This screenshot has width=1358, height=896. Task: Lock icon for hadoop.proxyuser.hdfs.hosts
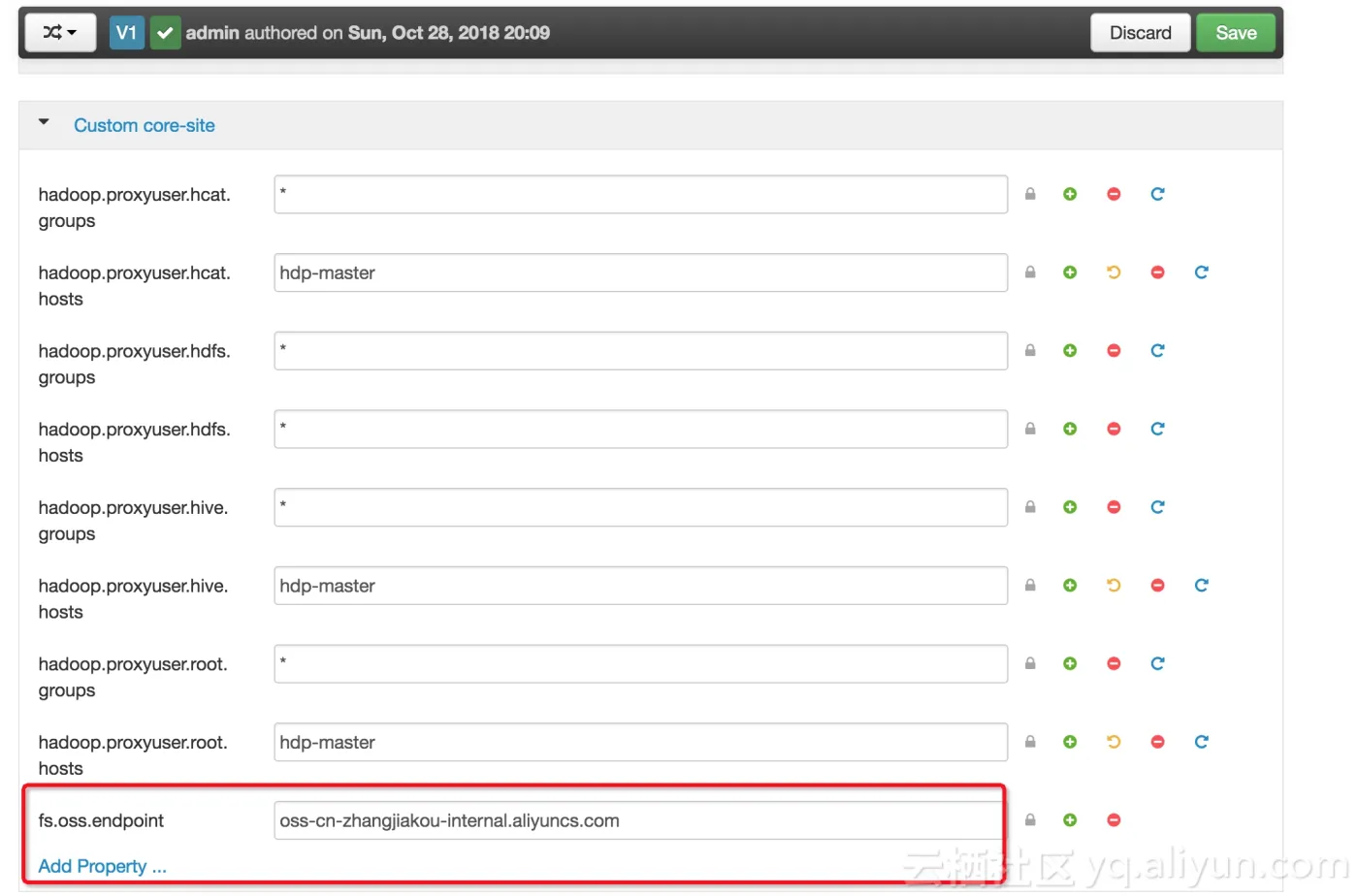(x=1030, y=429)
